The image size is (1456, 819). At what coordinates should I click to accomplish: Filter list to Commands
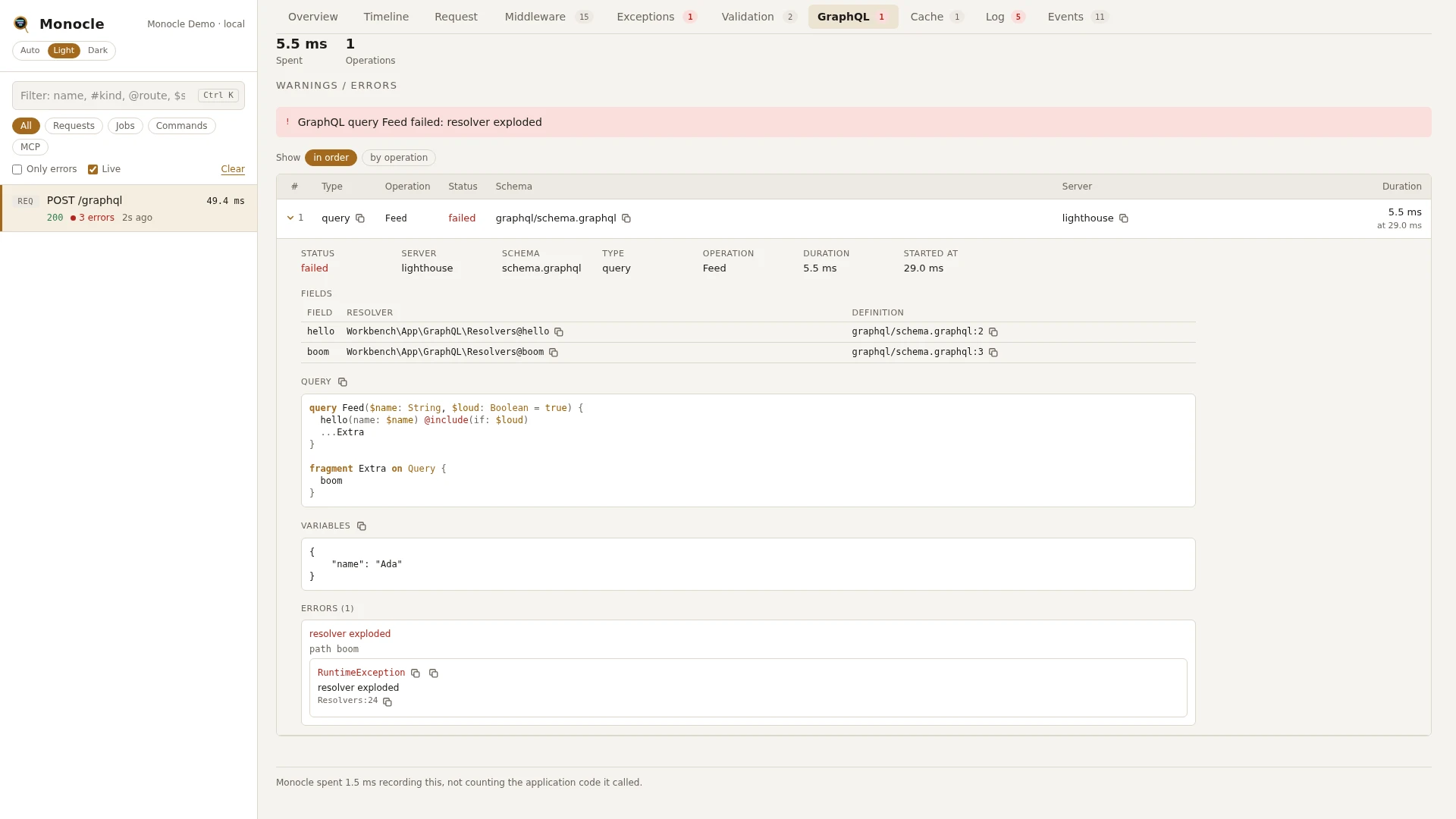coord(181,126)
